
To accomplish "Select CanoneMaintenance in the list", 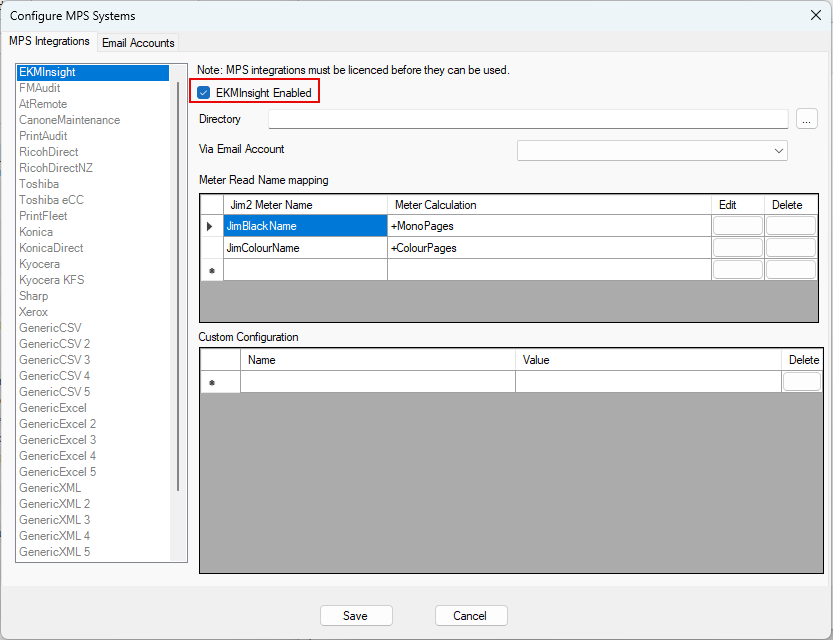I will pos(93,120).
